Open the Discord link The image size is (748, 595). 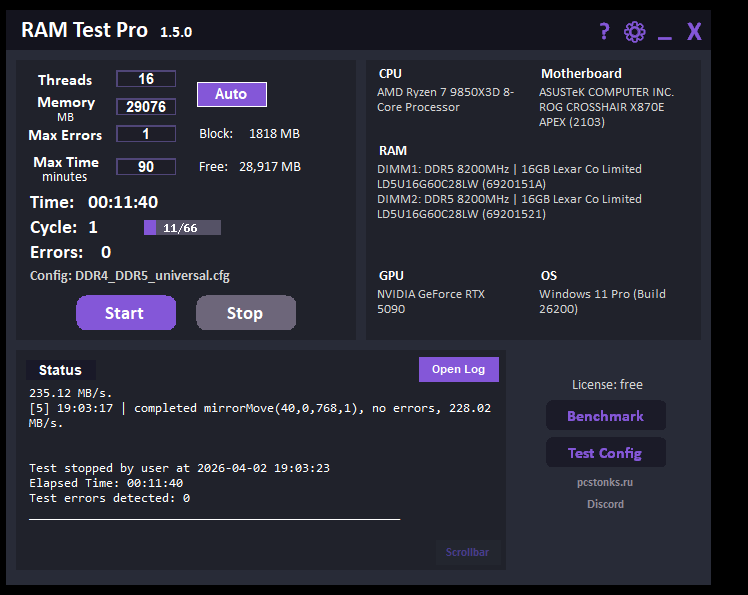[x=605, y=504]
